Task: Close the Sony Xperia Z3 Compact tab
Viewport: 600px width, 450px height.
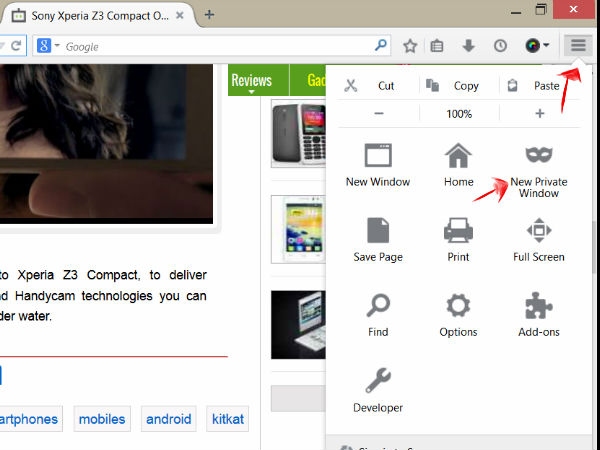Action: pos(179,15)
